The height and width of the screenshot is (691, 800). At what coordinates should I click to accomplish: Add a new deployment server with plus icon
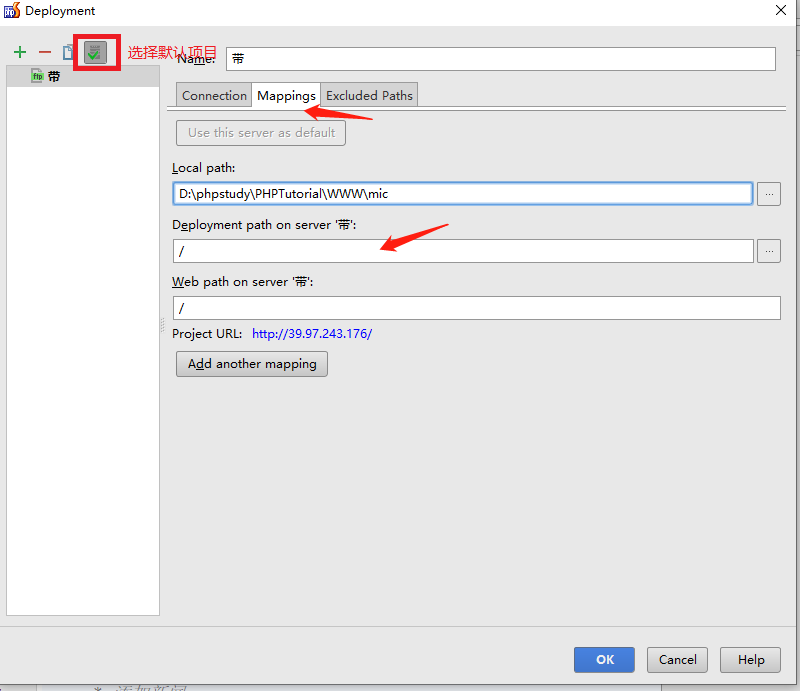pyautogui.click(x=20, y=52)
